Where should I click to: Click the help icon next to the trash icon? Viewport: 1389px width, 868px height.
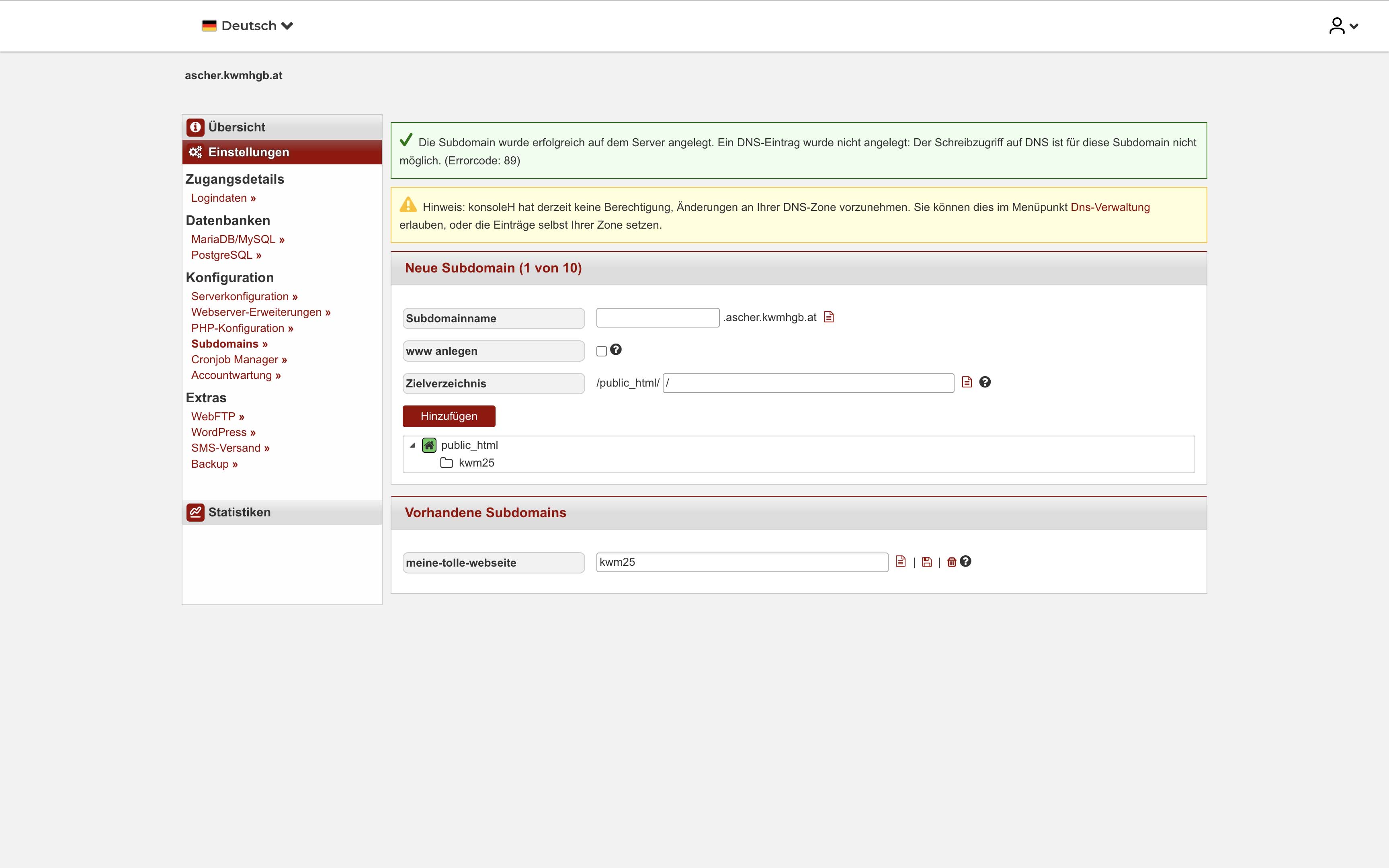click(966, 561)
